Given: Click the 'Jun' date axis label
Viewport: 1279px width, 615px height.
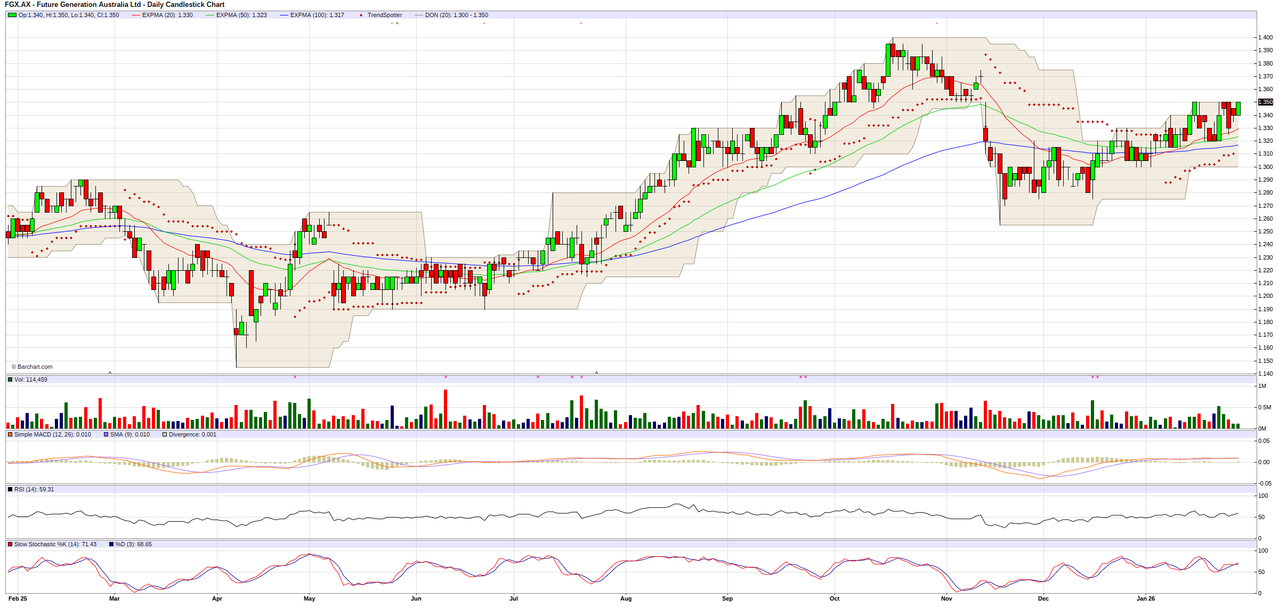Looking at the screenshot, I should tap(415, 598).
